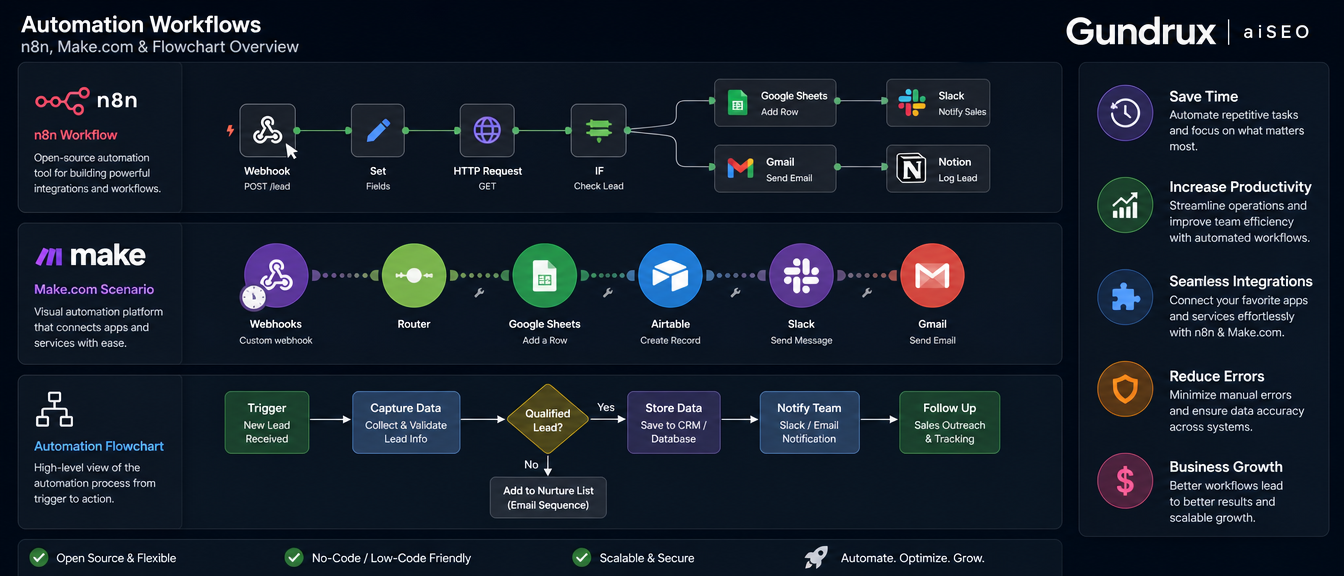
Task: Click the Automate. Optimize. Grow. tagline
Action: [912, 558]
